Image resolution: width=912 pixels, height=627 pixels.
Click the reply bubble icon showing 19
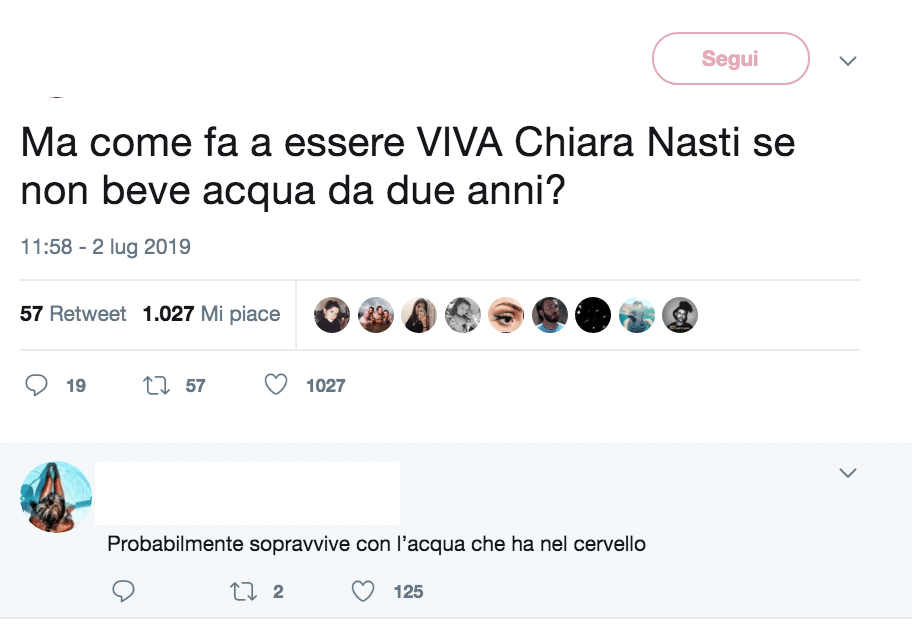[38, 385]
